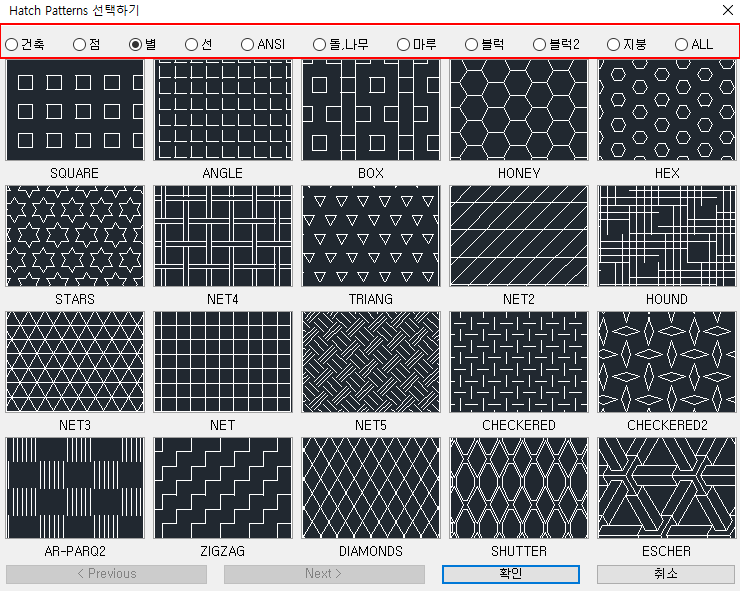Pick the BOX hatch pattern preview

[371, 110]
